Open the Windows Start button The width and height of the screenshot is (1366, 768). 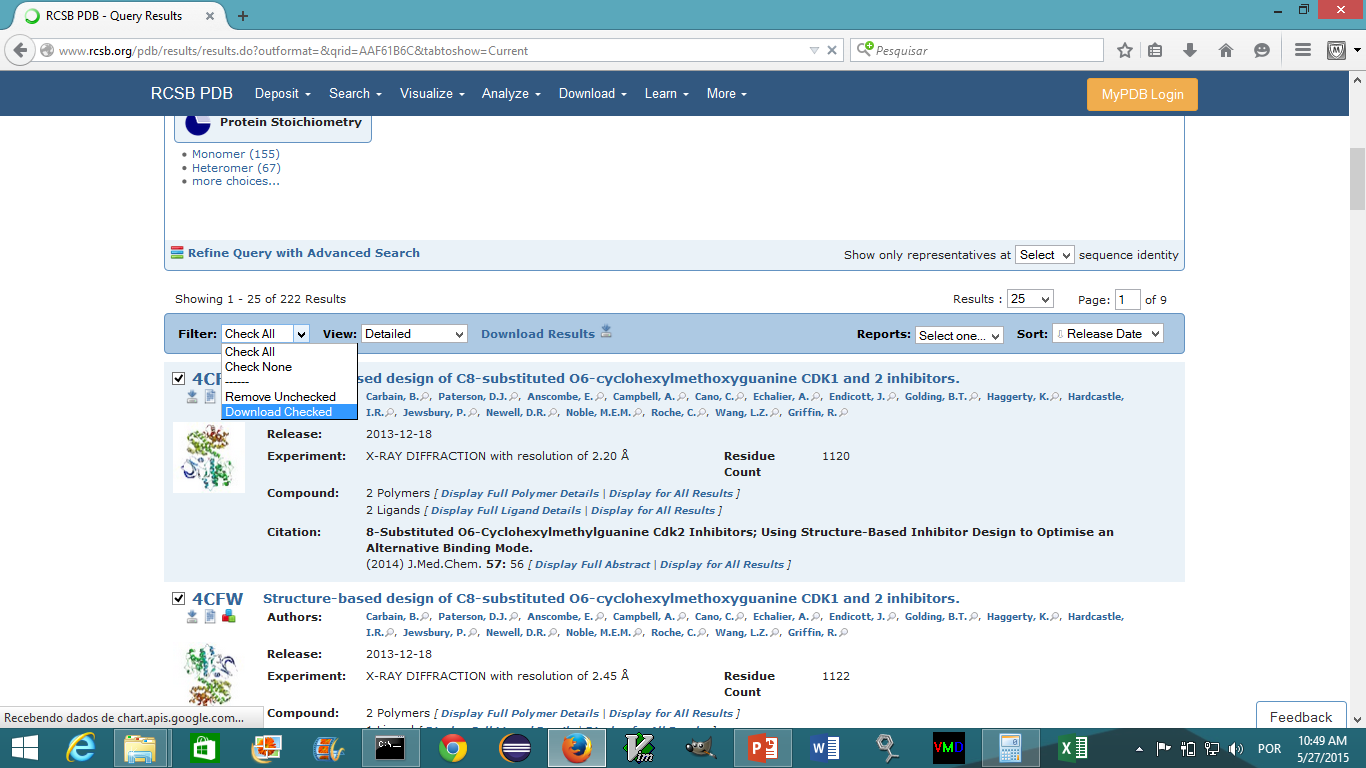24,748
